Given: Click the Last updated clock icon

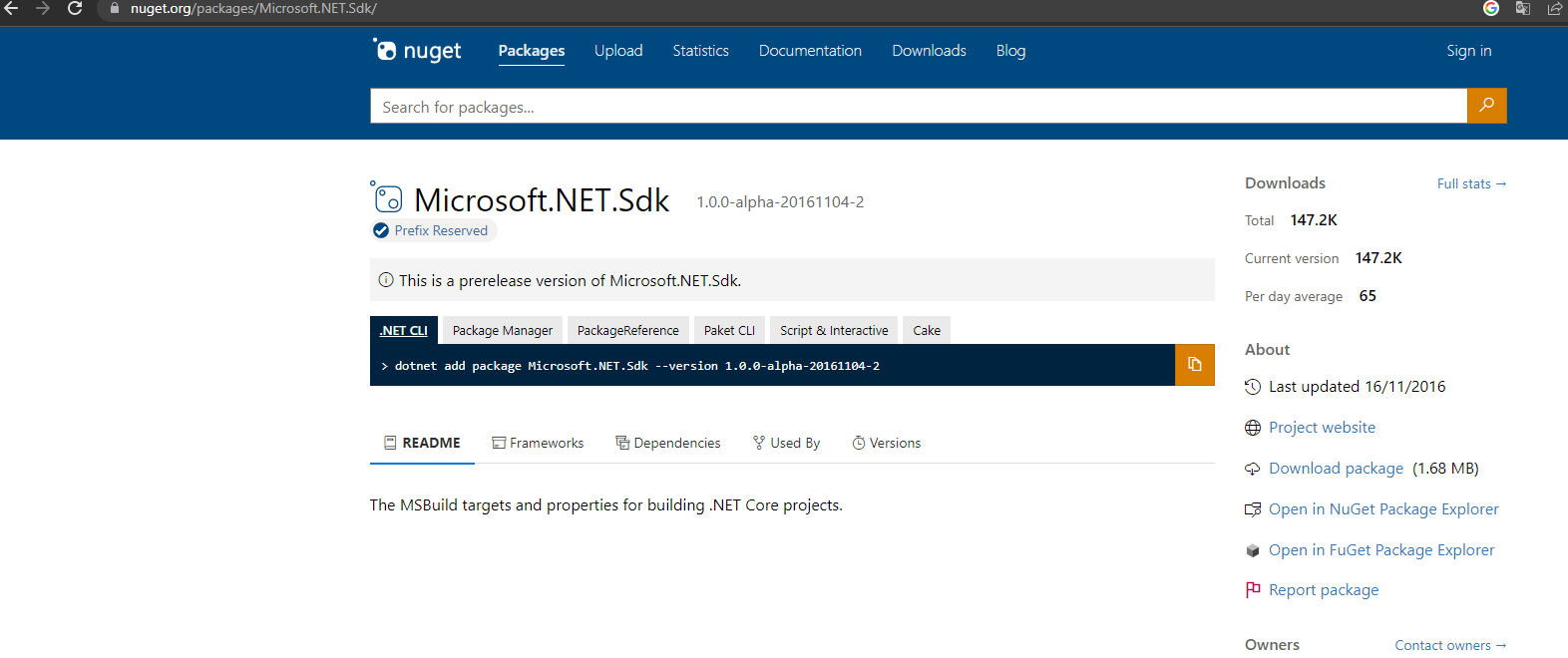Looking at the screenshot, I should 1253,387.
